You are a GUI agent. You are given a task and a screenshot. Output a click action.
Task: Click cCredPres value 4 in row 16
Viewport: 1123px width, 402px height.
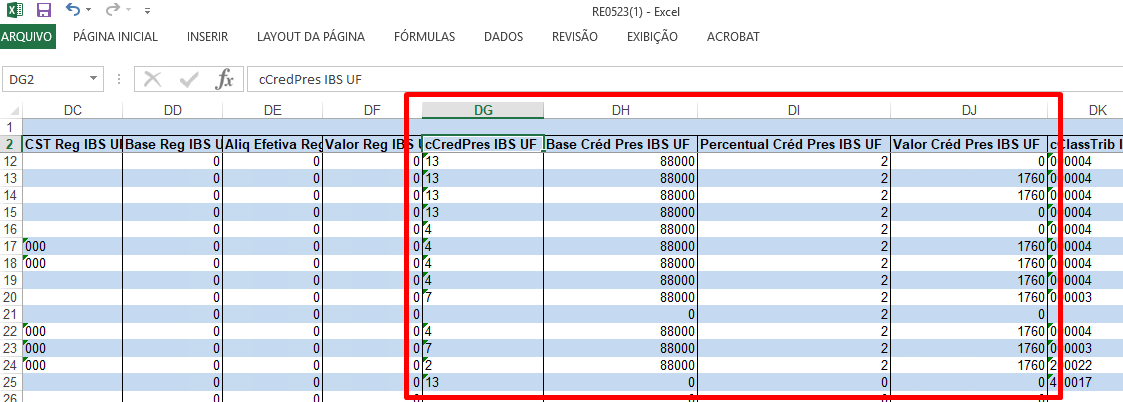[483, 229]
